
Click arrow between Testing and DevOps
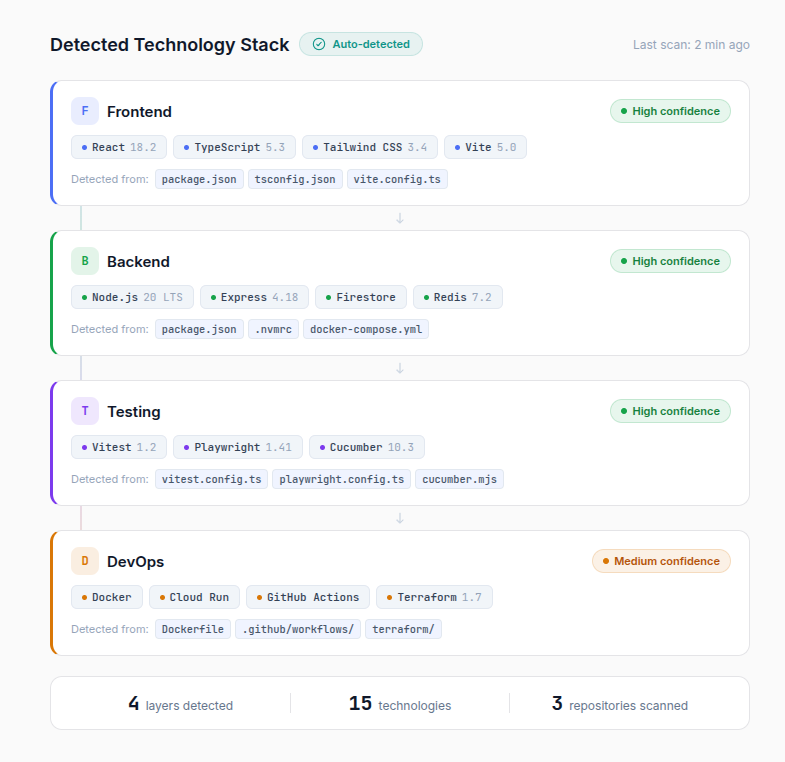(400, 518)
